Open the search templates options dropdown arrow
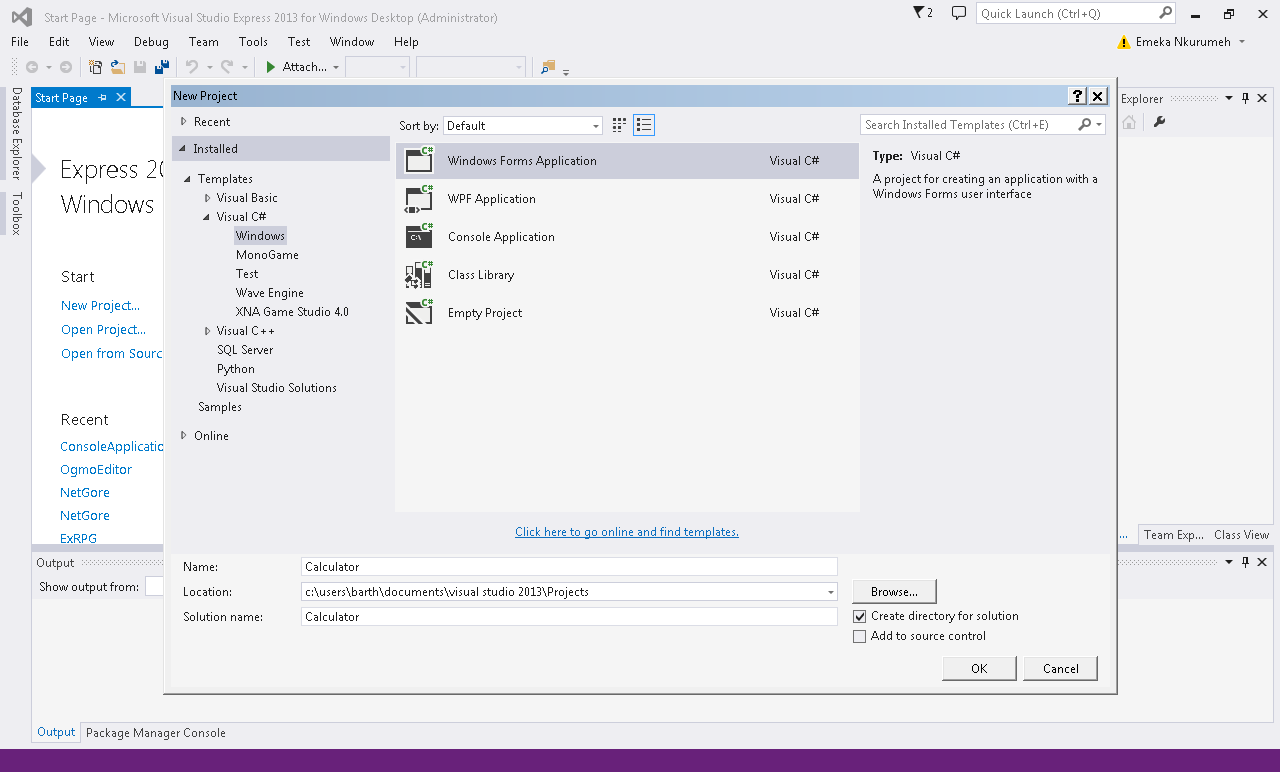Image resolution: width=1280 pixels, height=772 pixels. (1099, 125)
